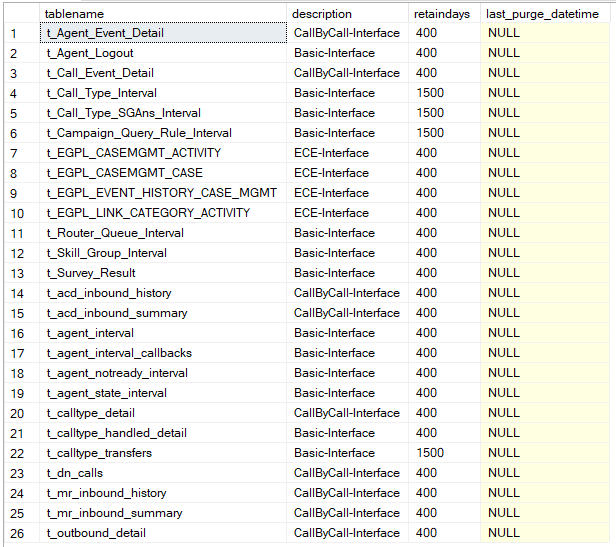
Task: Select the t_EGPL_EVENT_HISTORY_CASE_MGMT cell
Action: pos(163,193)
